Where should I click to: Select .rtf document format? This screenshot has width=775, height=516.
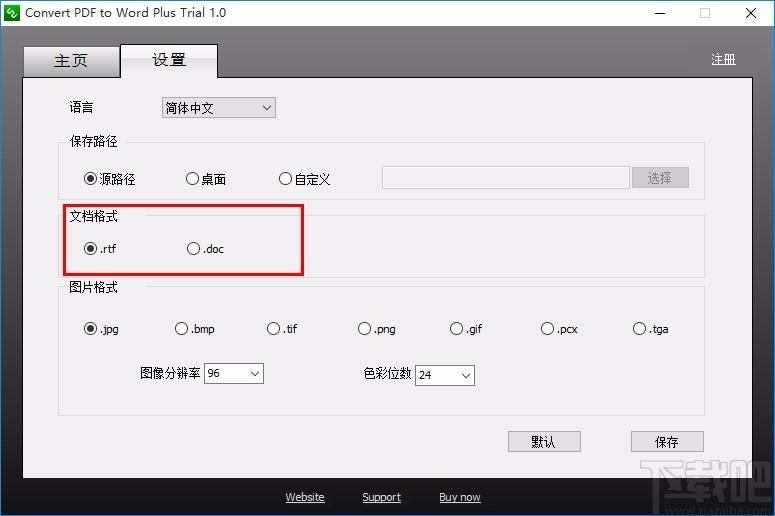(x=100, y=248)
